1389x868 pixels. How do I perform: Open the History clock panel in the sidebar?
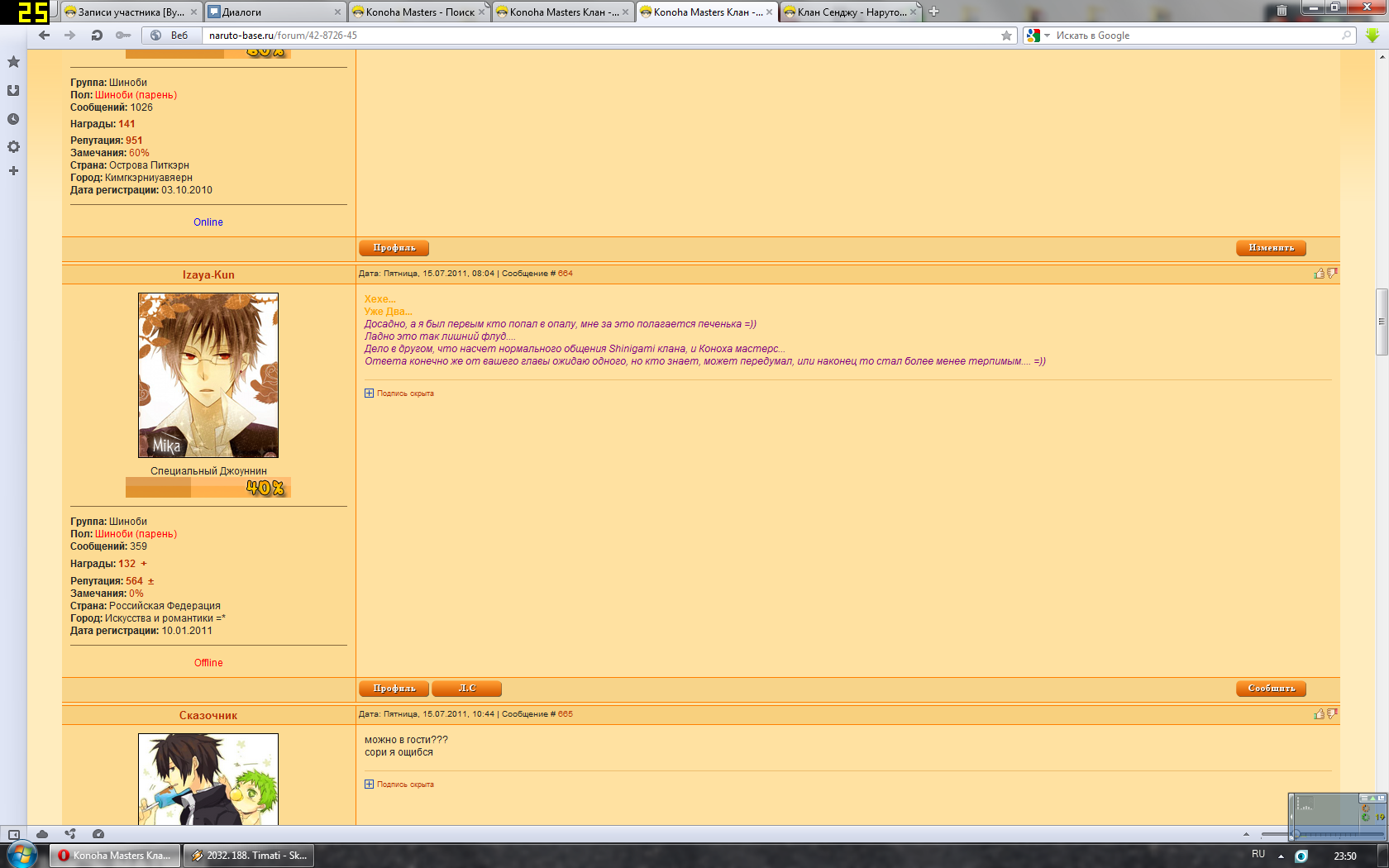(x=13, y=119)
